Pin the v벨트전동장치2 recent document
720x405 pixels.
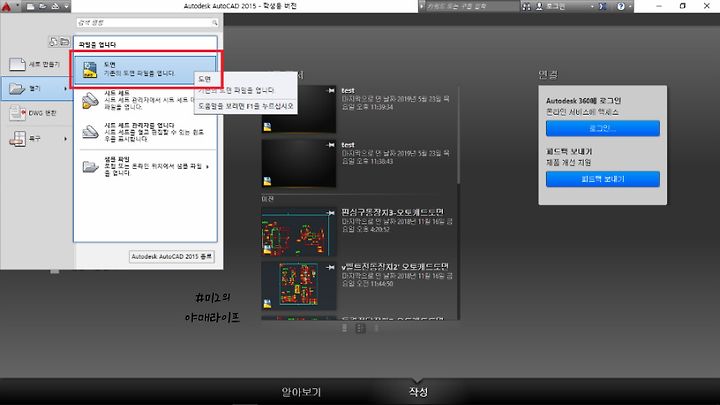pyautogui.click(x=330, y=267)
